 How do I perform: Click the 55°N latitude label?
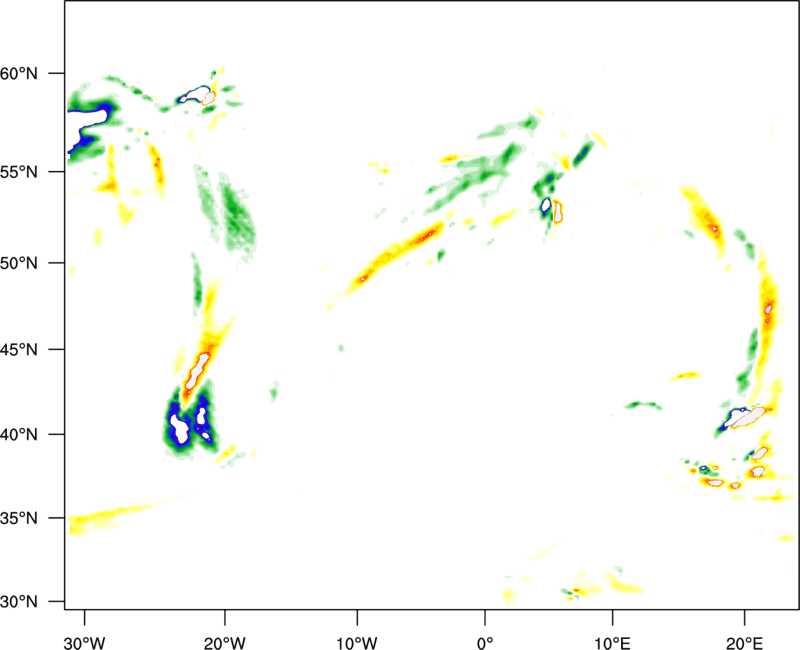point(19,172)
